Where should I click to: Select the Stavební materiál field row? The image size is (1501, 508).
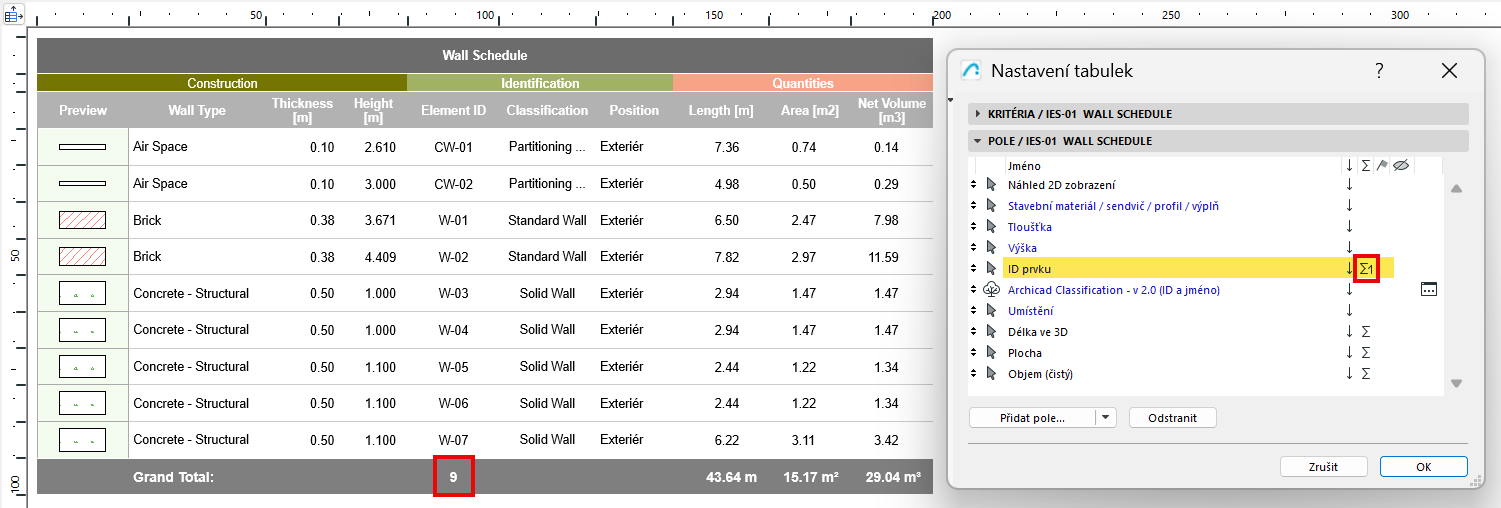click(1112, 206)
